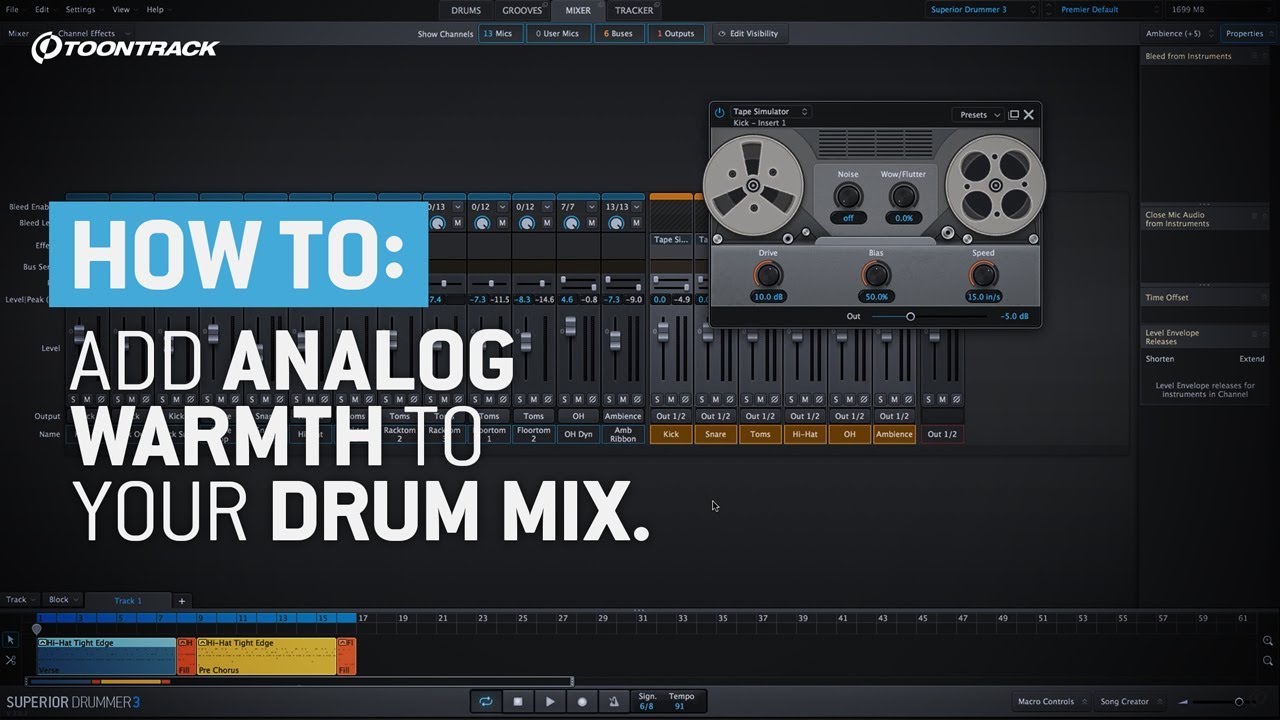Click the Speed knob

984,275
